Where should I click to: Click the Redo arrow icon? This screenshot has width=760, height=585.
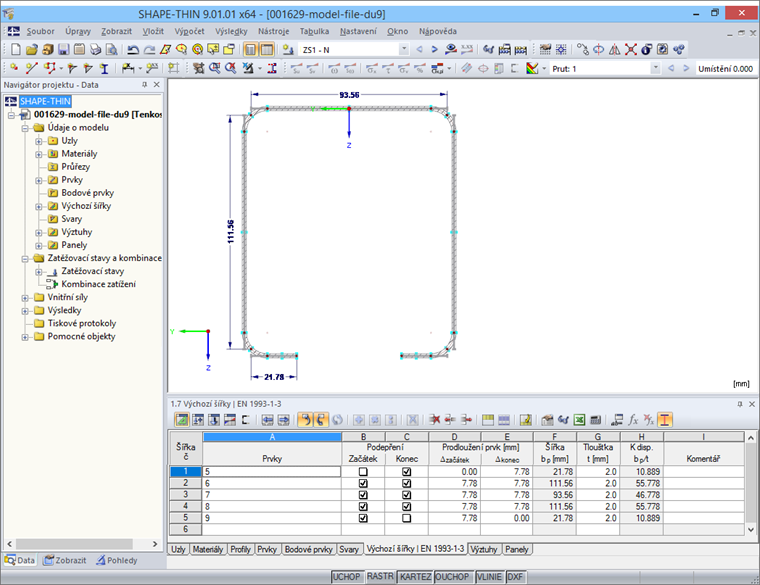150,49
